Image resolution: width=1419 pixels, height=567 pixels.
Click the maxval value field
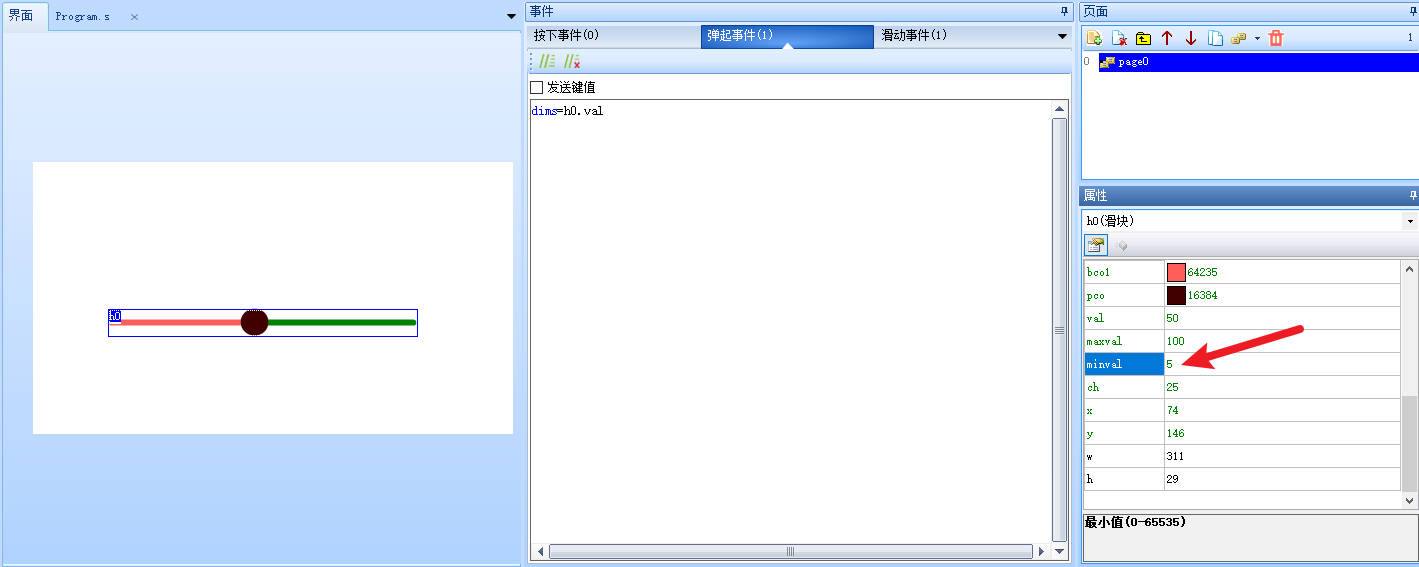(x=1282, y=341)
